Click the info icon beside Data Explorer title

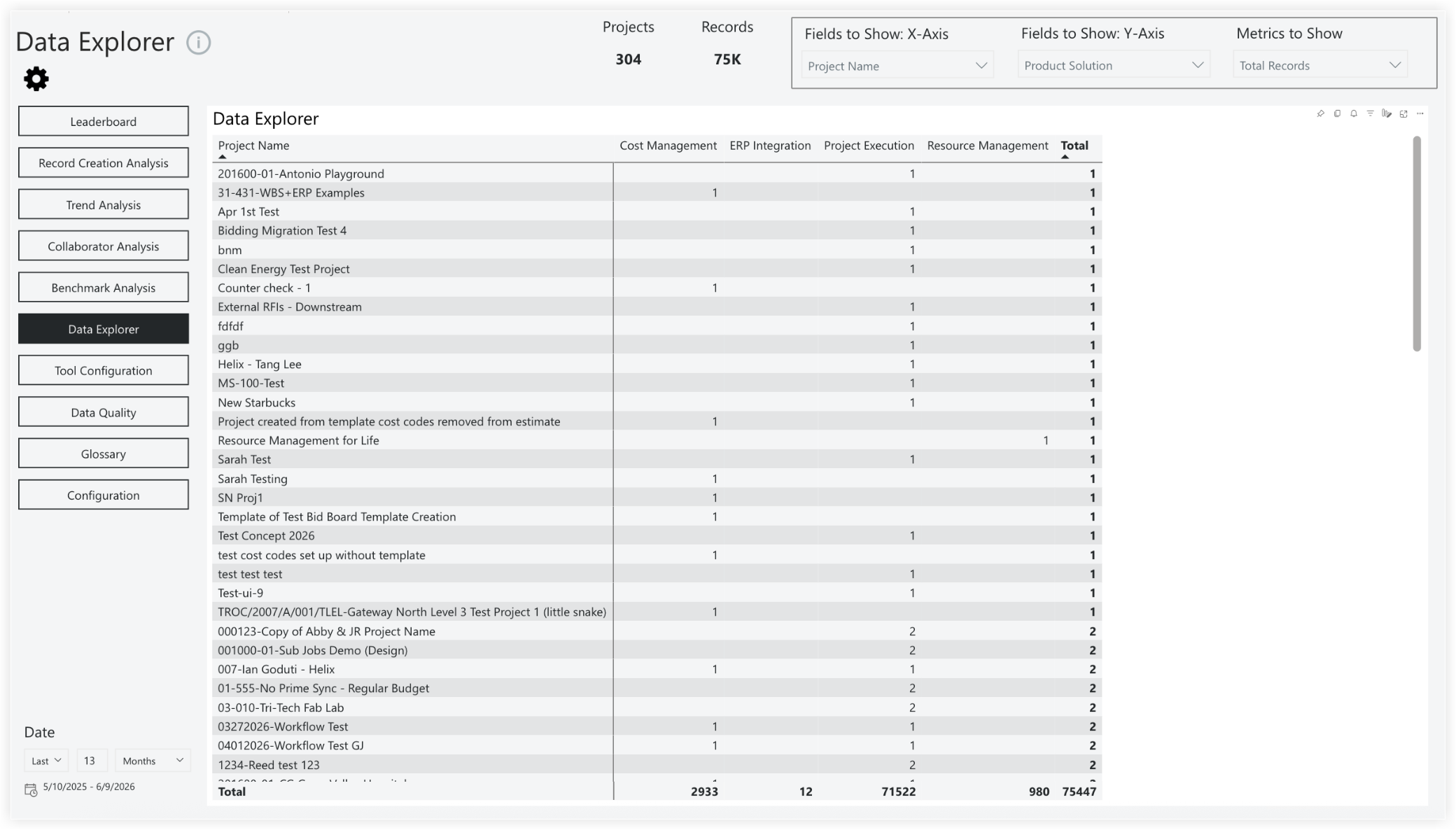coord(198,43)
